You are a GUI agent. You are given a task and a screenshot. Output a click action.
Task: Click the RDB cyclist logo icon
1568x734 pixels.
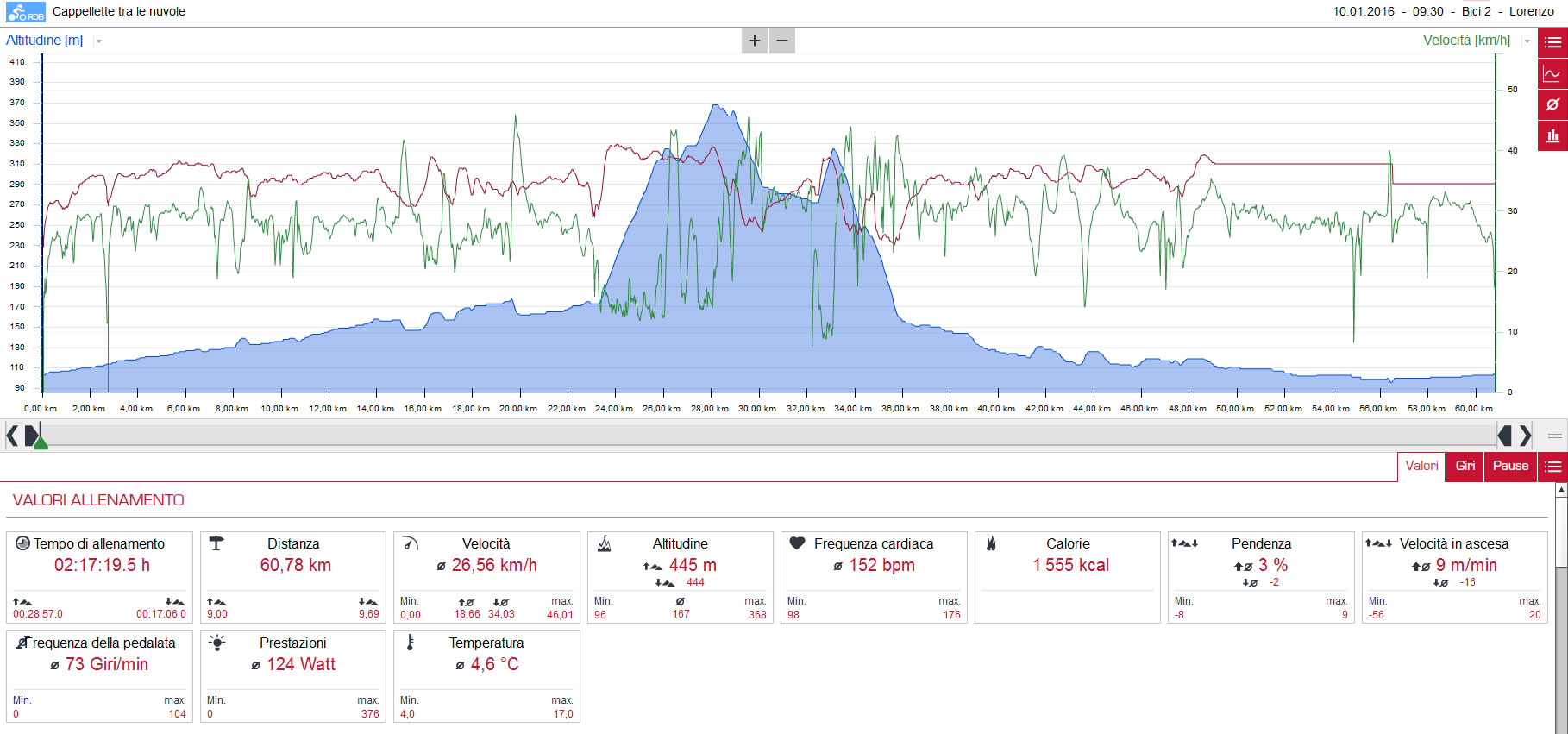26,12
